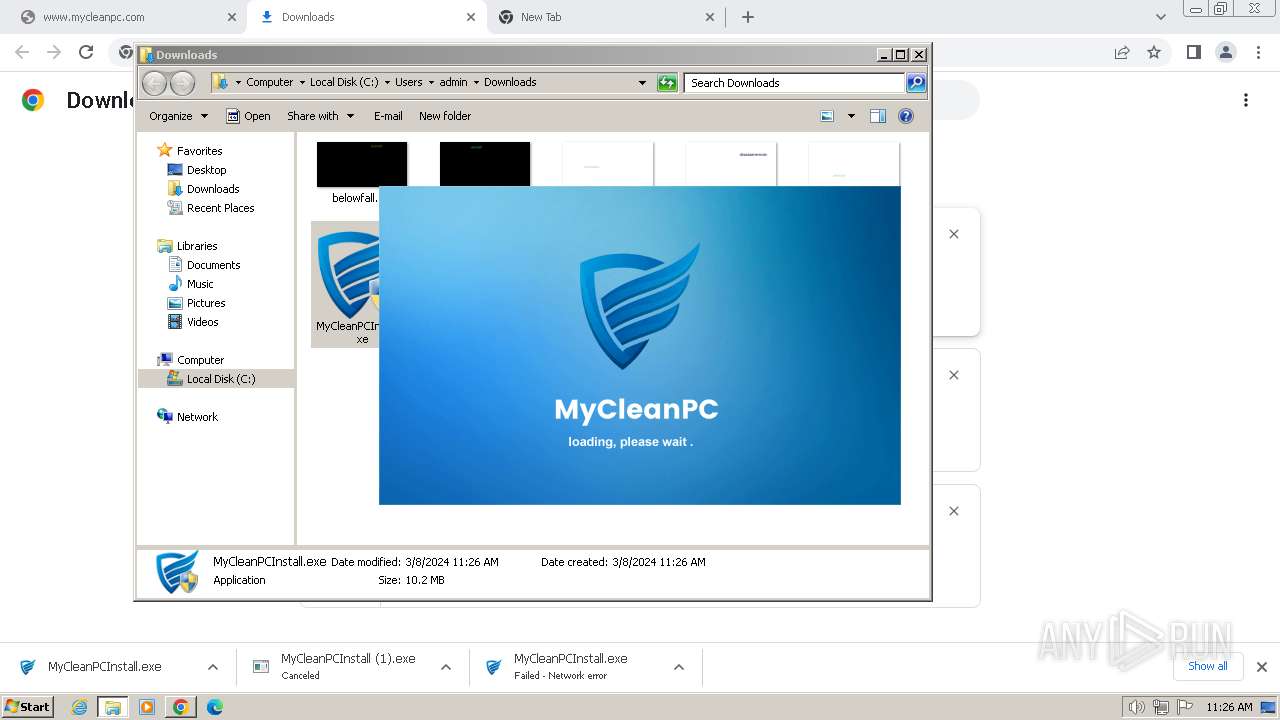Toggle the Chrome side panel icon

pyautogui.click(x=1193, y=52)
